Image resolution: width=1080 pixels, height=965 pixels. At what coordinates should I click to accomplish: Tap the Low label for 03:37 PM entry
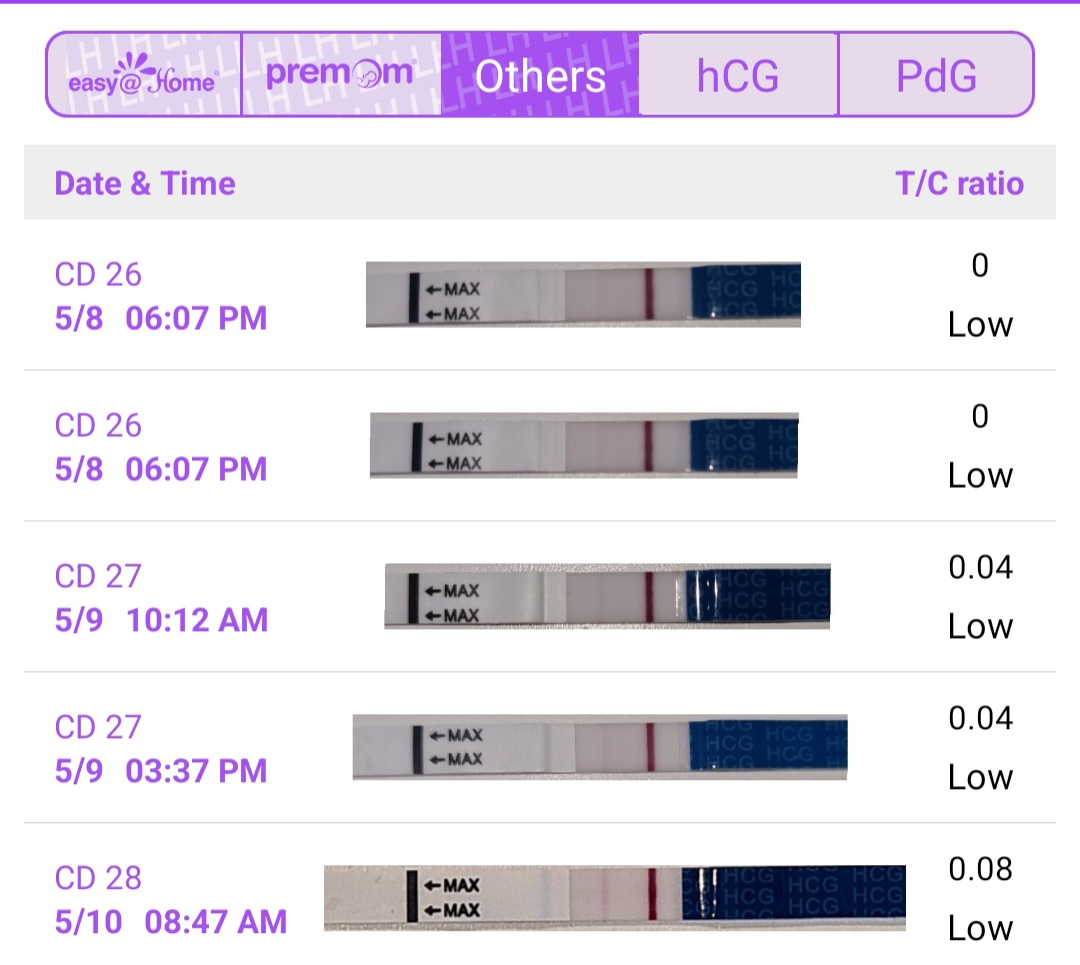tap(980, 778)
